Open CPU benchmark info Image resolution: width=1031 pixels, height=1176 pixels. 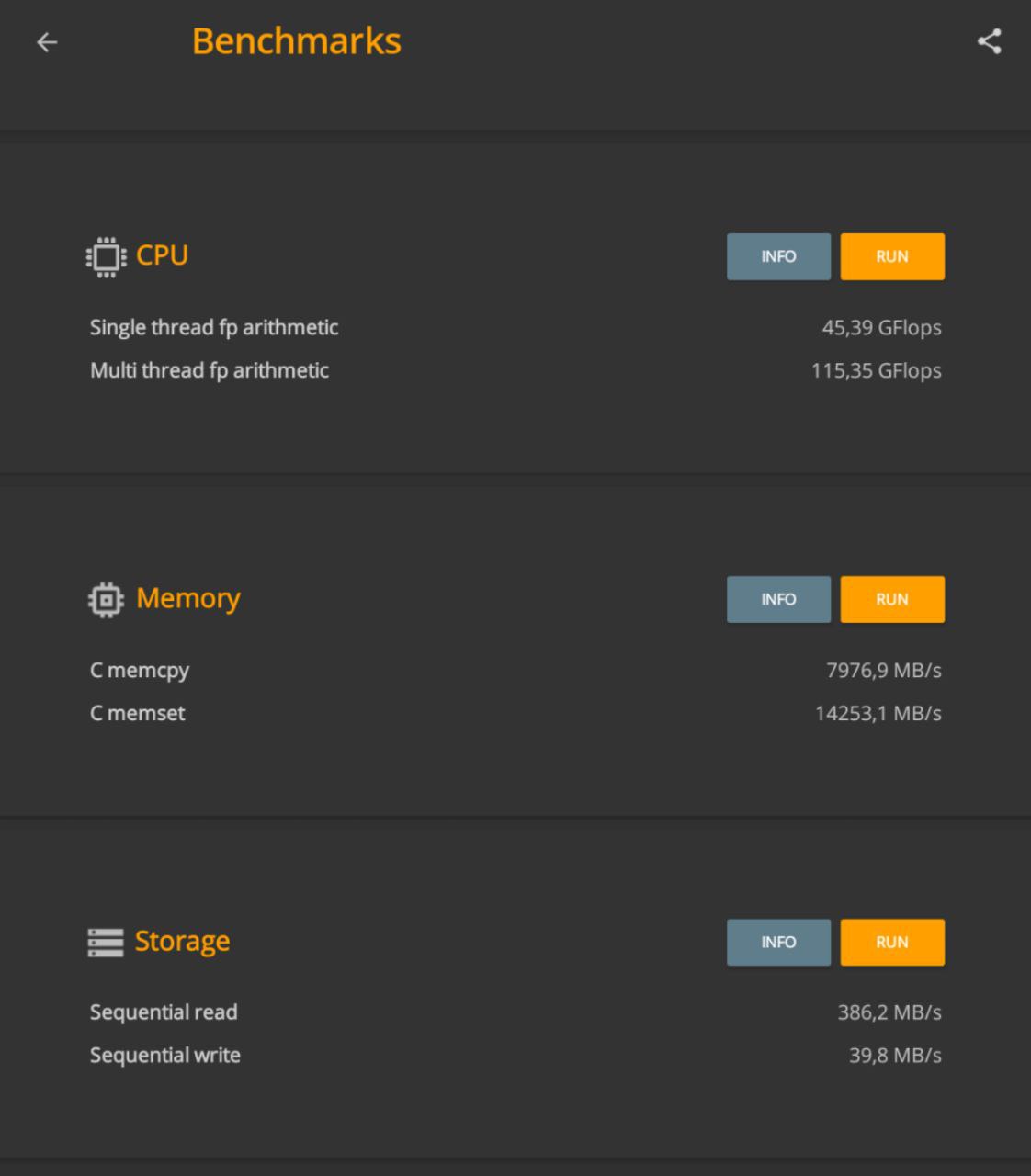coord(778,256)
